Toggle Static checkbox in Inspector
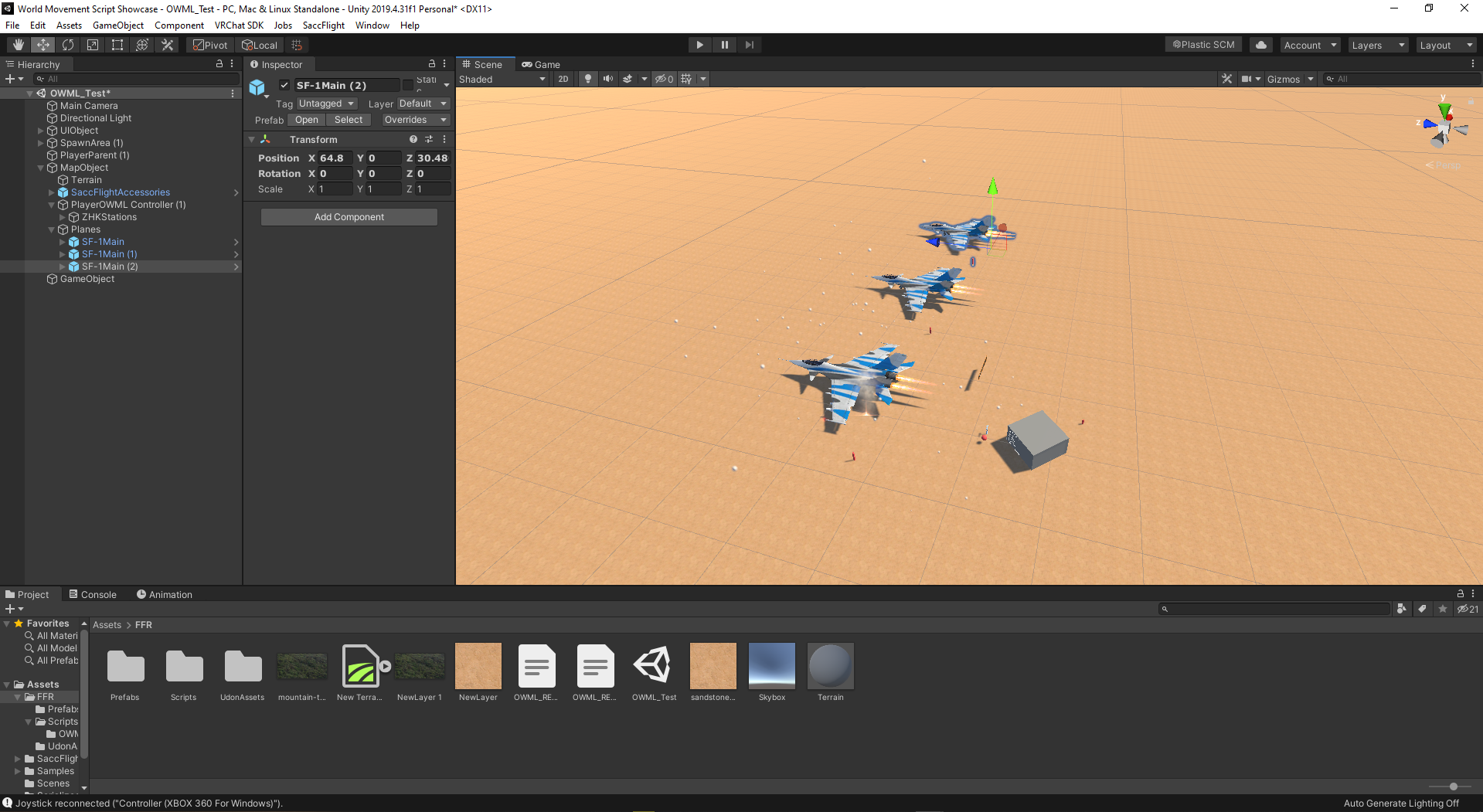 coord(408,85)
